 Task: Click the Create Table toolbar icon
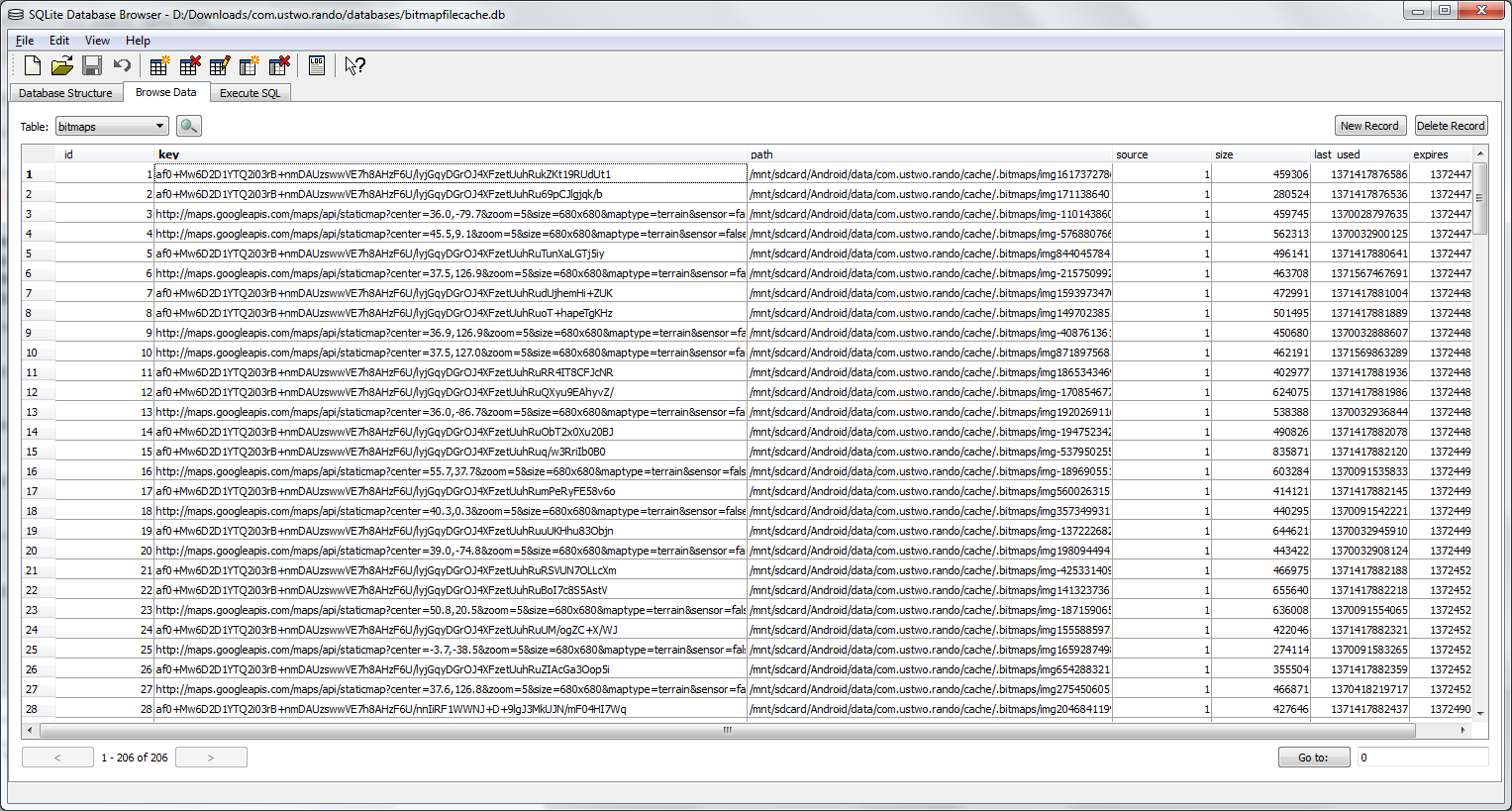click(x=159, y=66)
